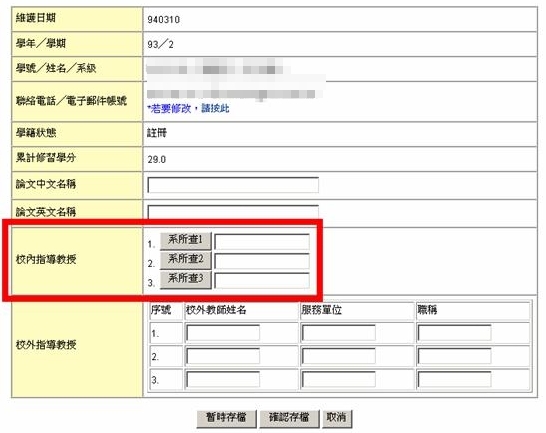Click row 3 職稱 field
Viewport: 546px width, 433px height.
pos(454,379)
